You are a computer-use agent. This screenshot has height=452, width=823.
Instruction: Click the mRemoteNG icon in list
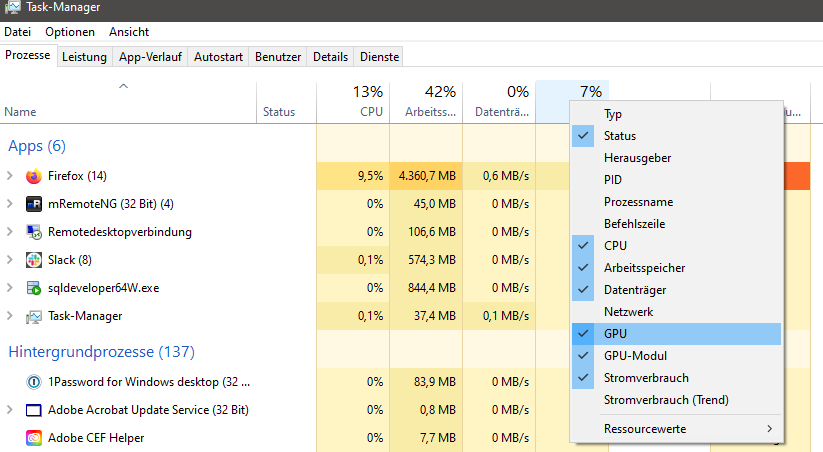point(34,204)
